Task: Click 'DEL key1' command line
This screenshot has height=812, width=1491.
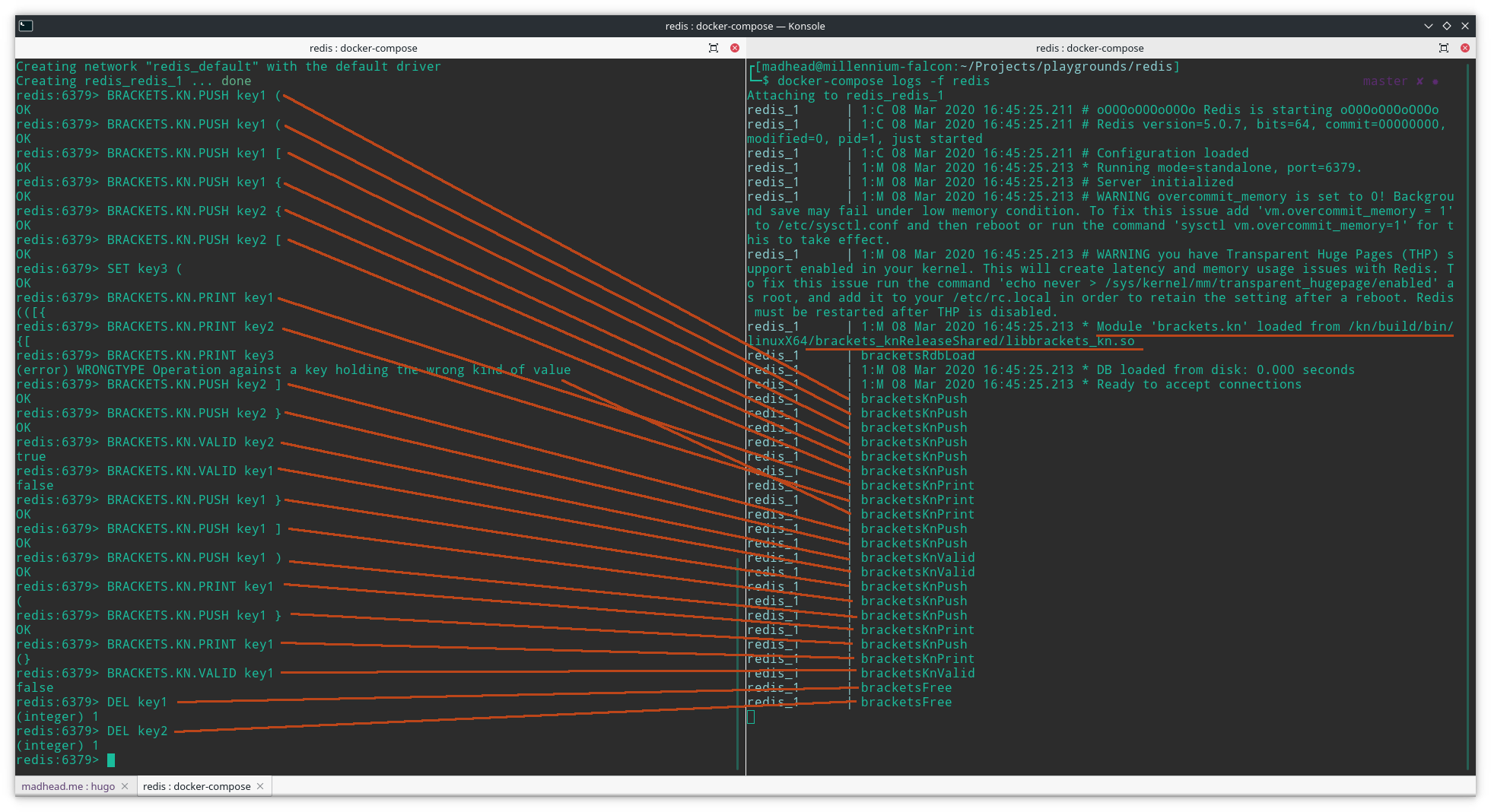Action: (137, 702)
